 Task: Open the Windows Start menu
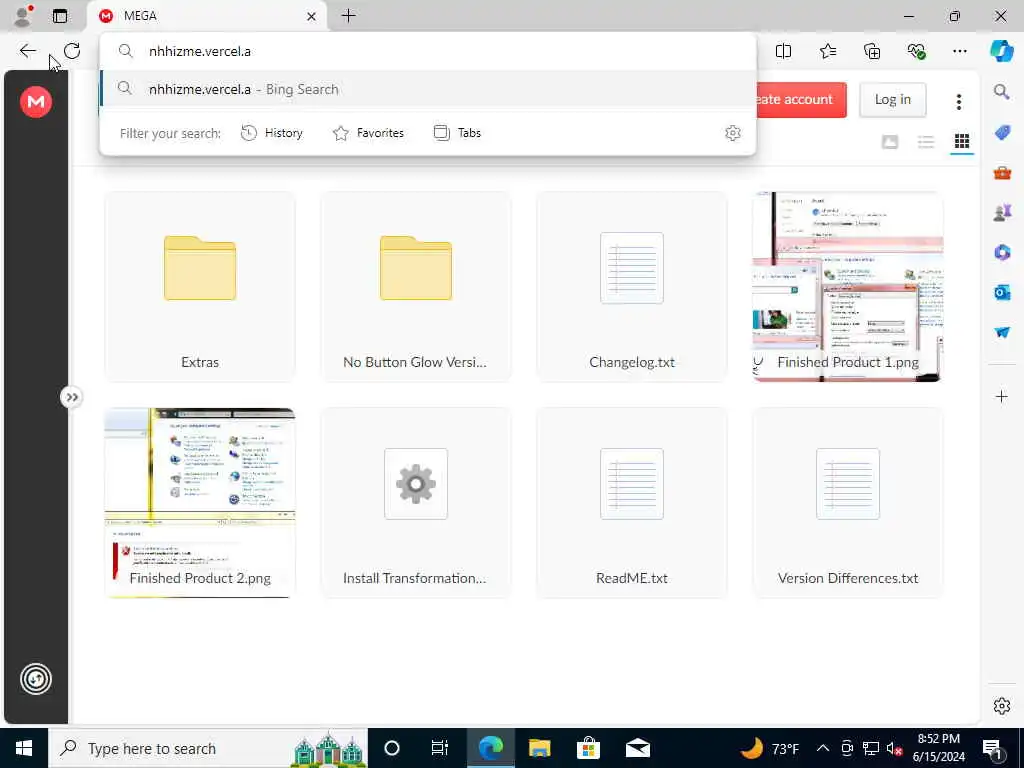point(24,748)
